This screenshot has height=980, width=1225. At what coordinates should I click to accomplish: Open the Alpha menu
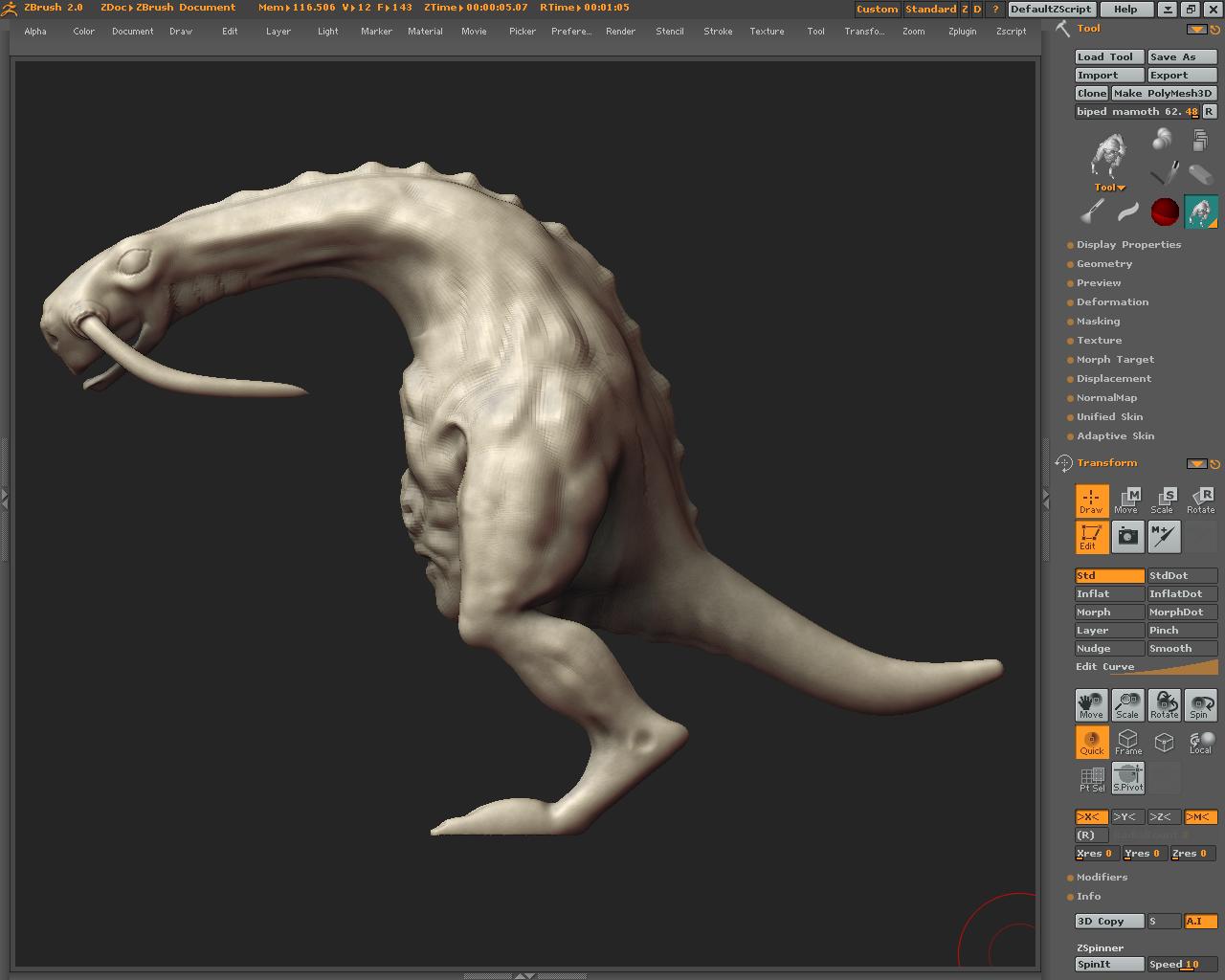pos(35,32)
